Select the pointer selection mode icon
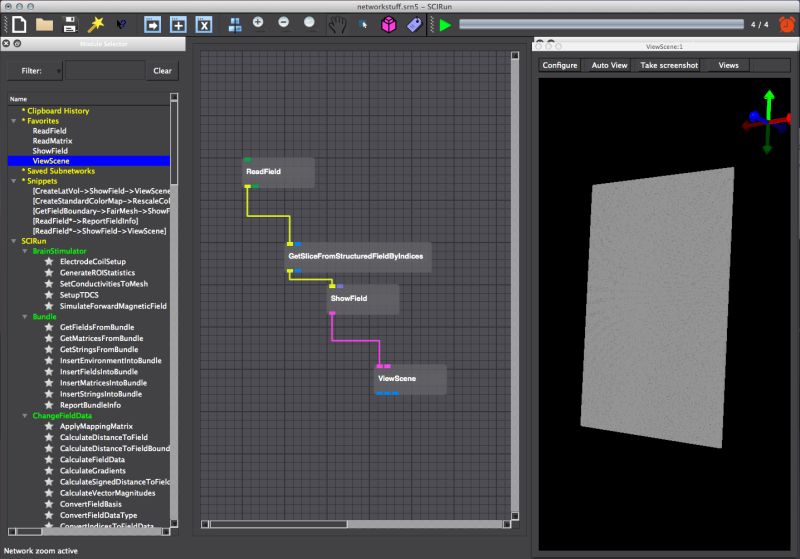Screen dimensions: 800x559 click(x=363, y=24)
